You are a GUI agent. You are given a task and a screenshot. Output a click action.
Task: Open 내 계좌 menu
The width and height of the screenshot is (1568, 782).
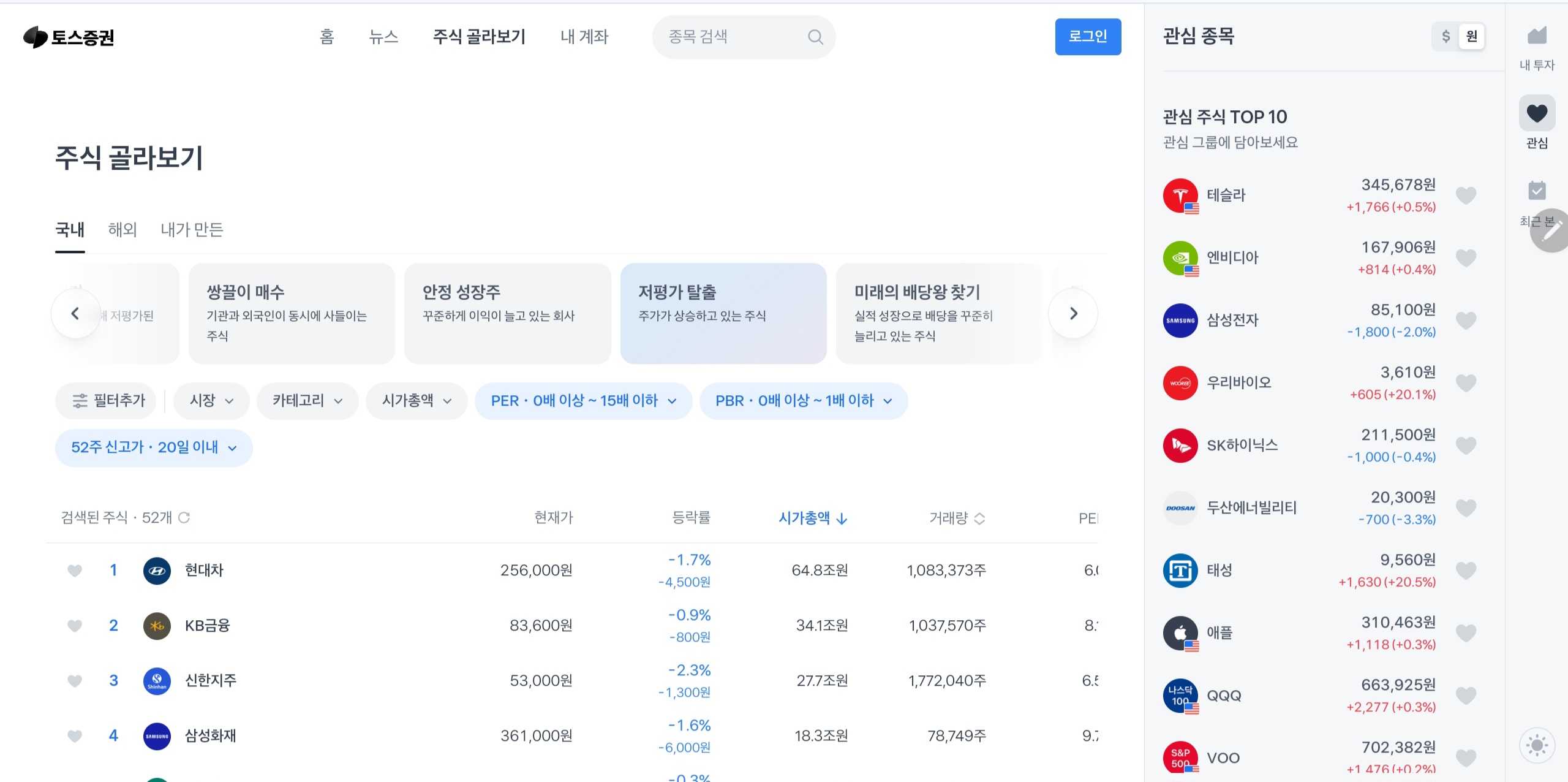click(x=584, y=37)
